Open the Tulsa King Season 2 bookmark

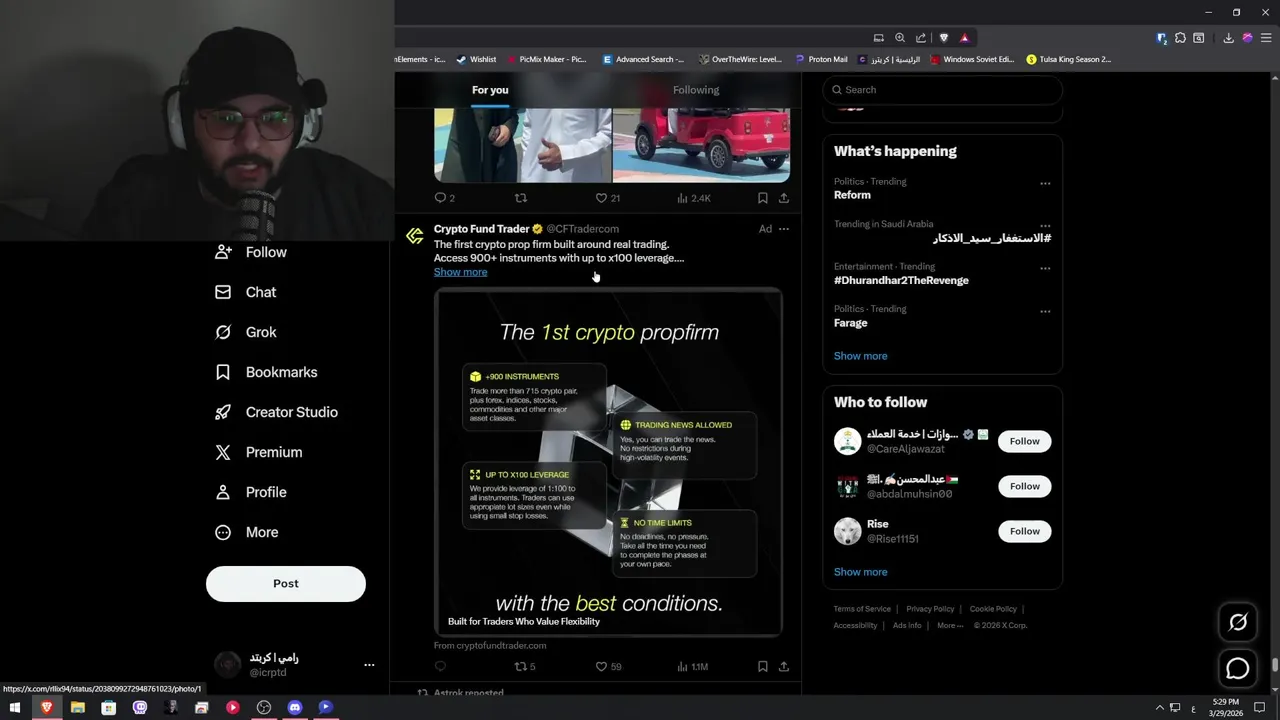tap(1069, 59)
